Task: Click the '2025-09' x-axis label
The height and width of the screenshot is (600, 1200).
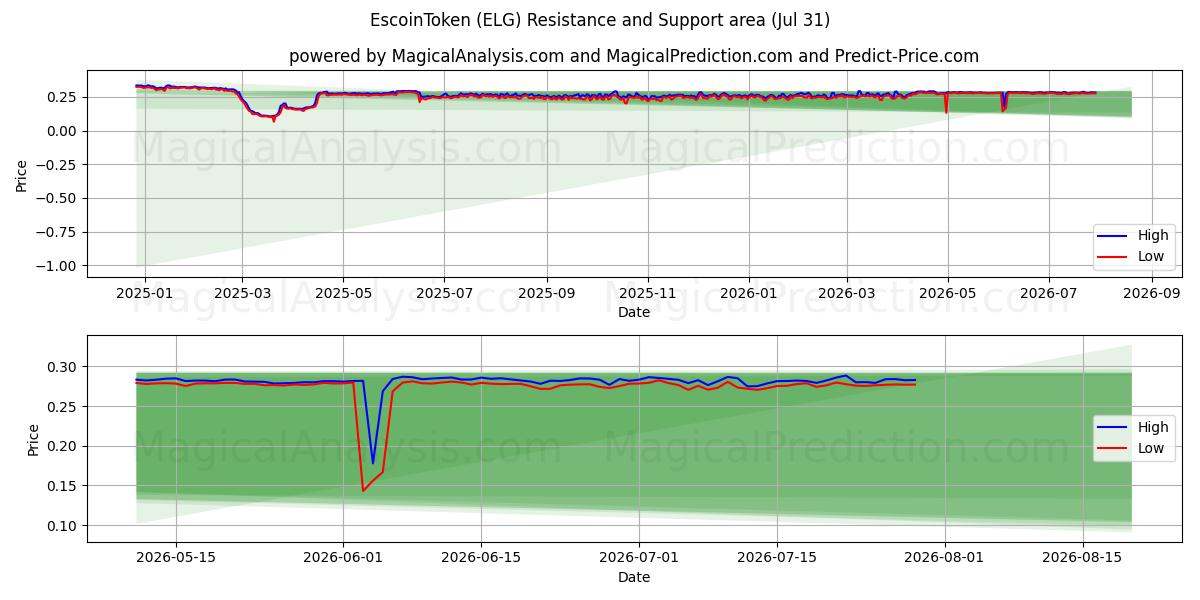Action: click(547, 294)
